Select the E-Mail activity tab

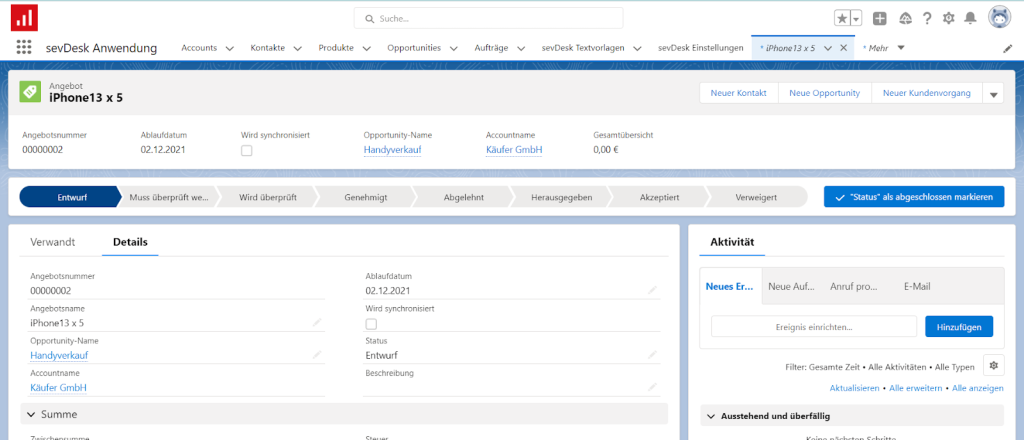[917, 286]
